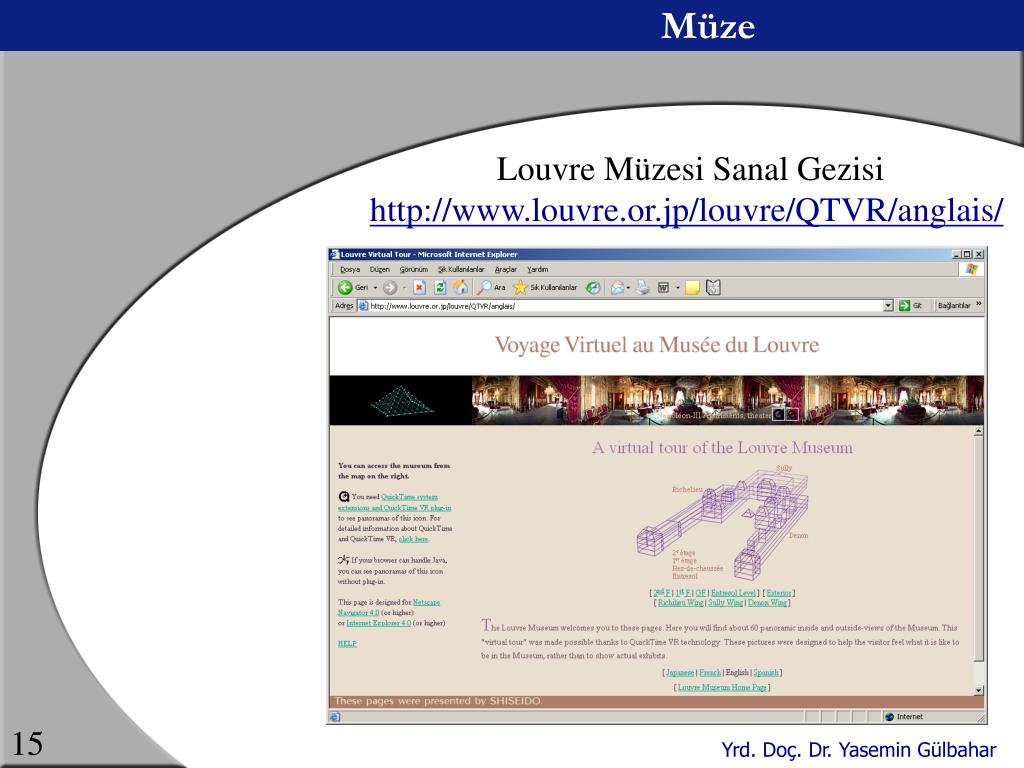This screenshot has width=1024, height=768.
Task: Click in the address bar URL field
Action: (x=626, y=306)
